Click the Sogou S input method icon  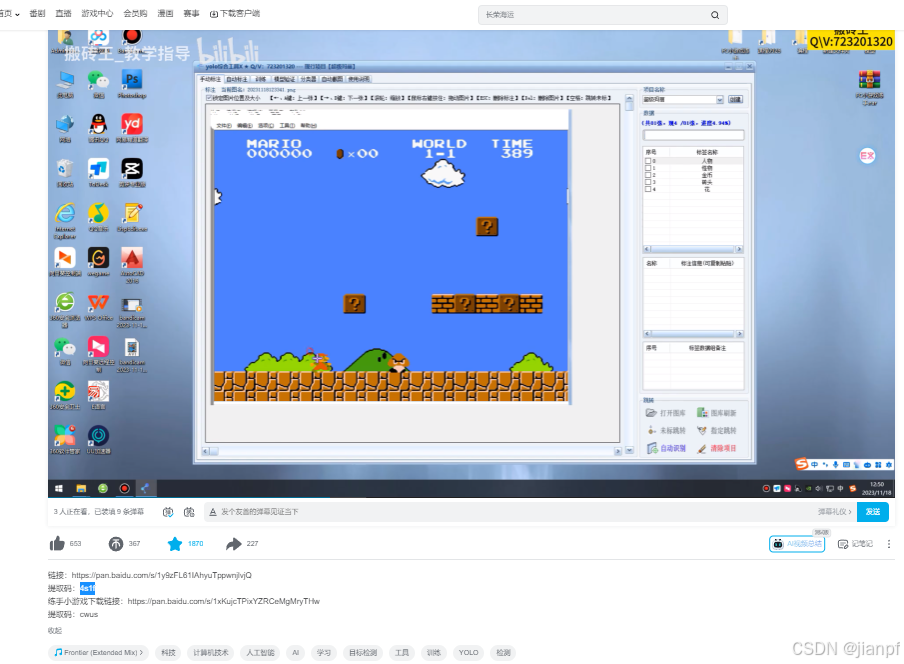801,464
